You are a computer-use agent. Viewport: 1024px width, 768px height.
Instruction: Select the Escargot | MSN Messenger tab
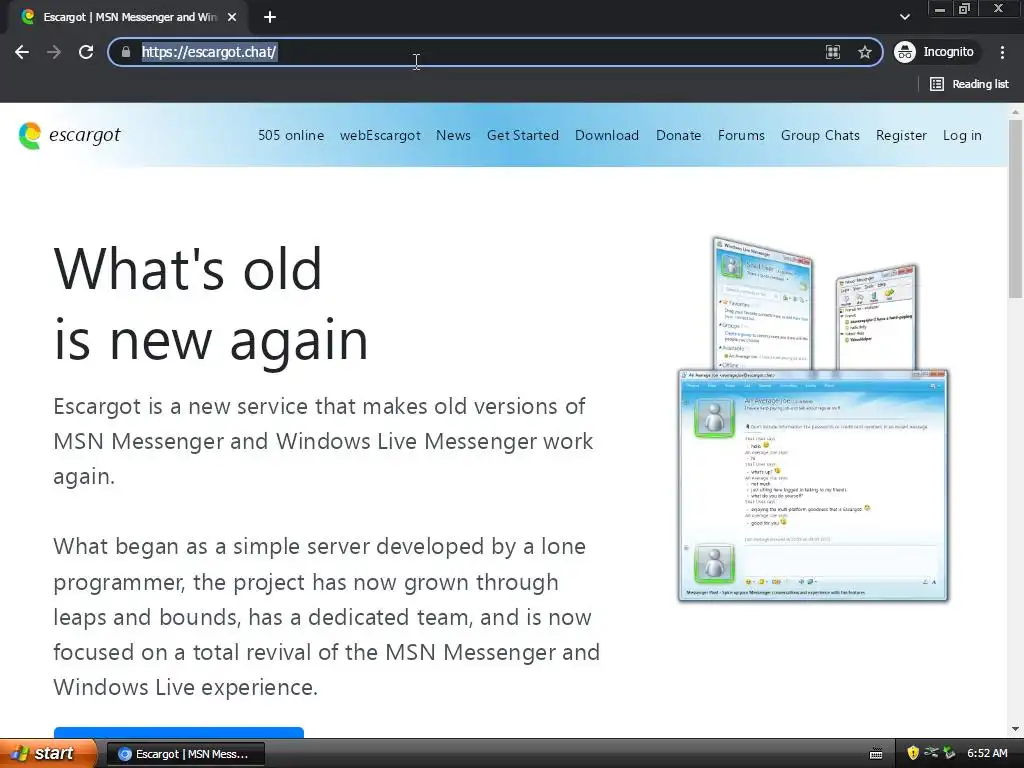coord(127,17)
